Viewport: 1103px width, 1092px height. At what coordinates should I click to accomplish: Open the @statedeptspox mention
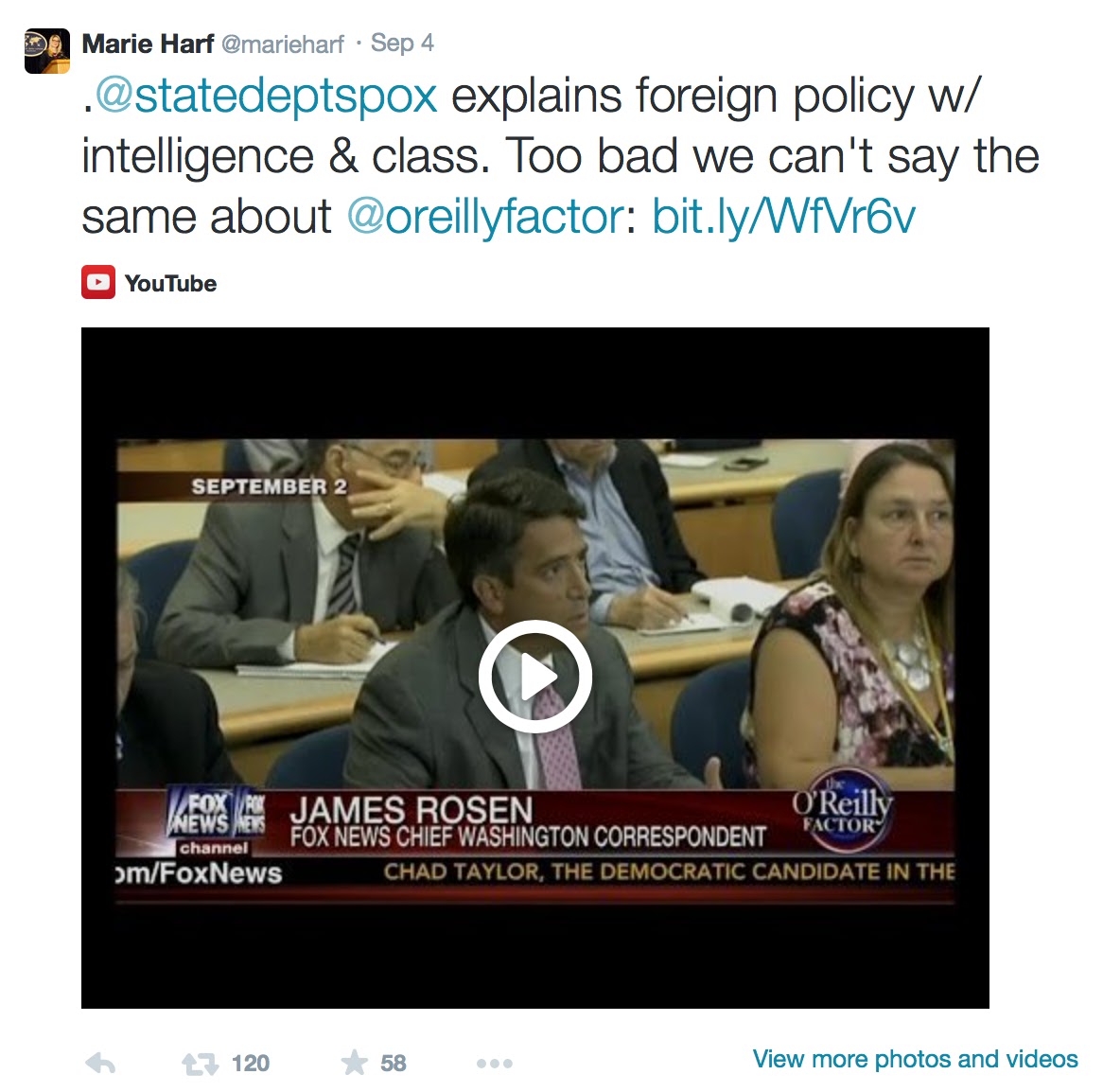click(x=266, y=95)
